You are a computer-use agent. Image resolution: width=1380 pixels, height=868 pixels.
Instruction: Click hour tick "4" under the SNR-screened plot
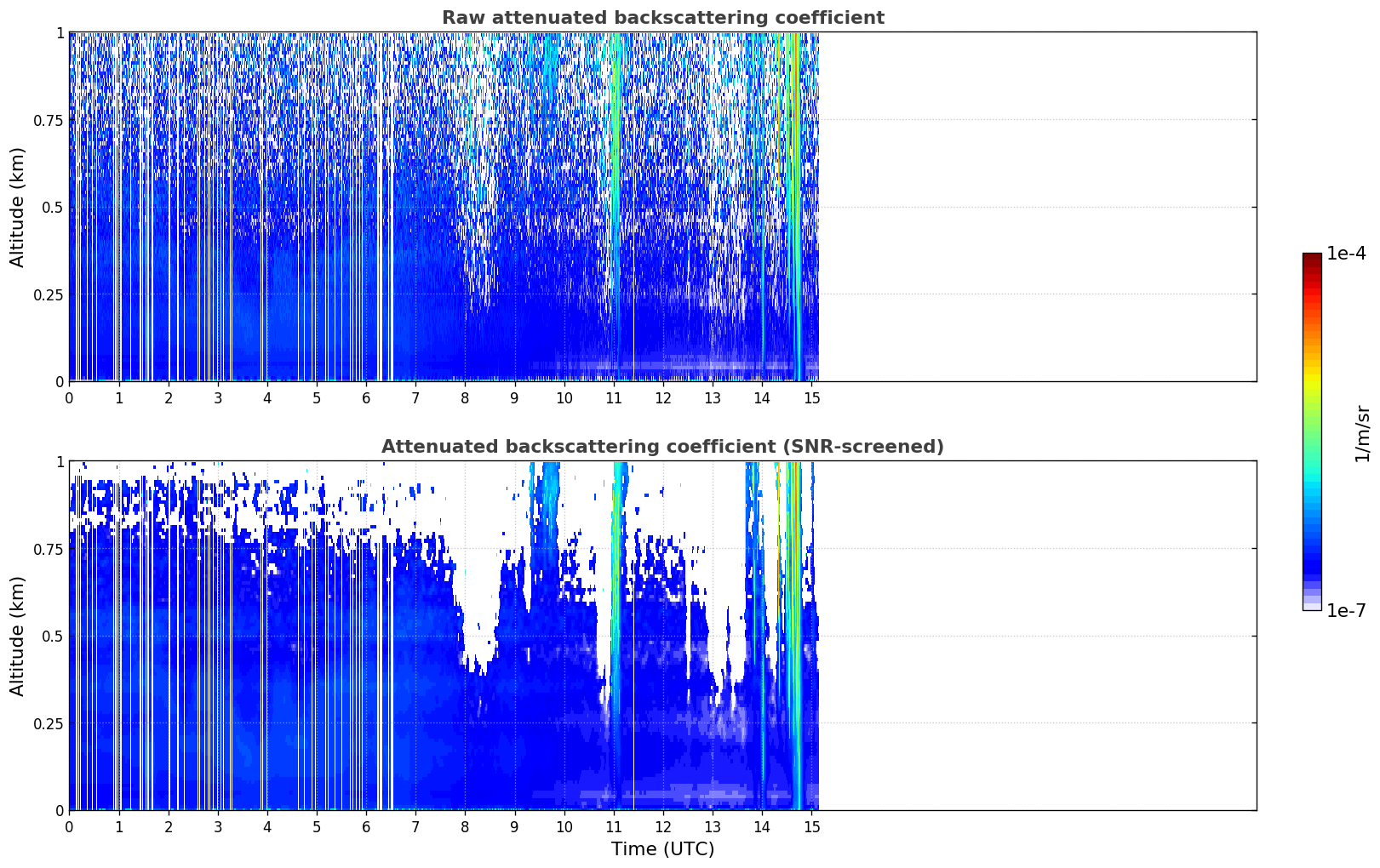pos(267,826)
